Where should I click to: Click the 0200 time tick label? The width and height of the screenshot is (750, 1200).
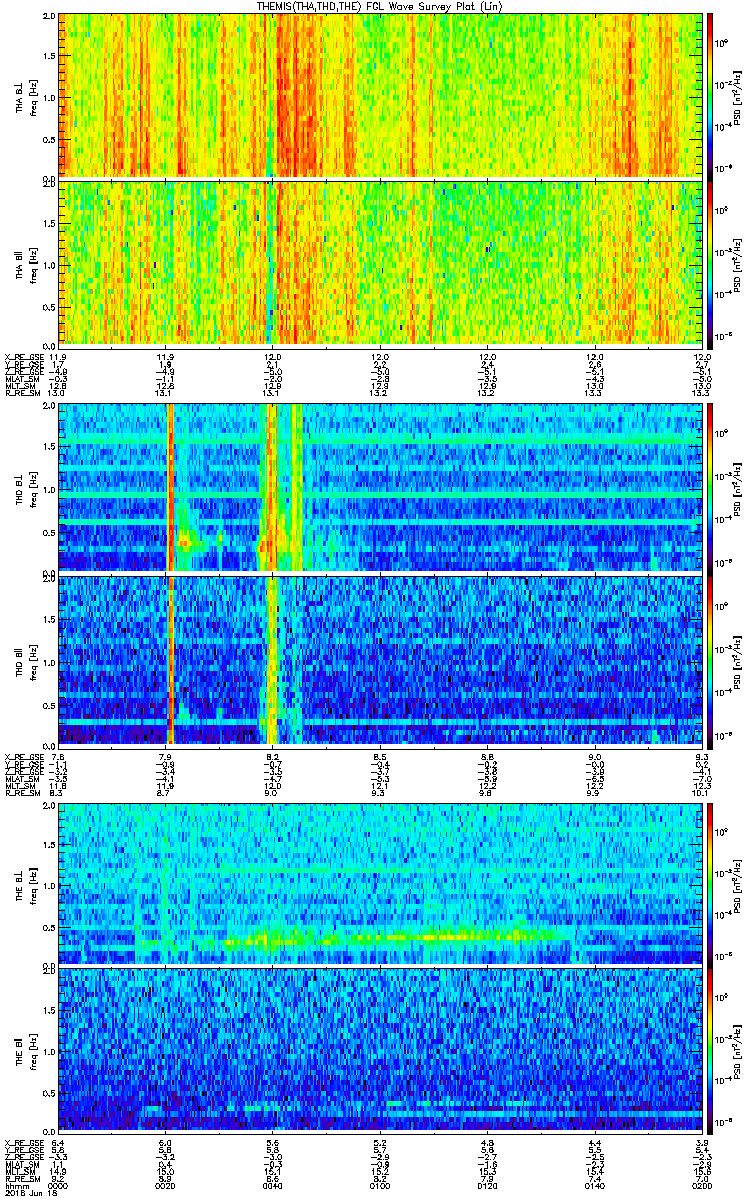click(x=702, y=1185)
